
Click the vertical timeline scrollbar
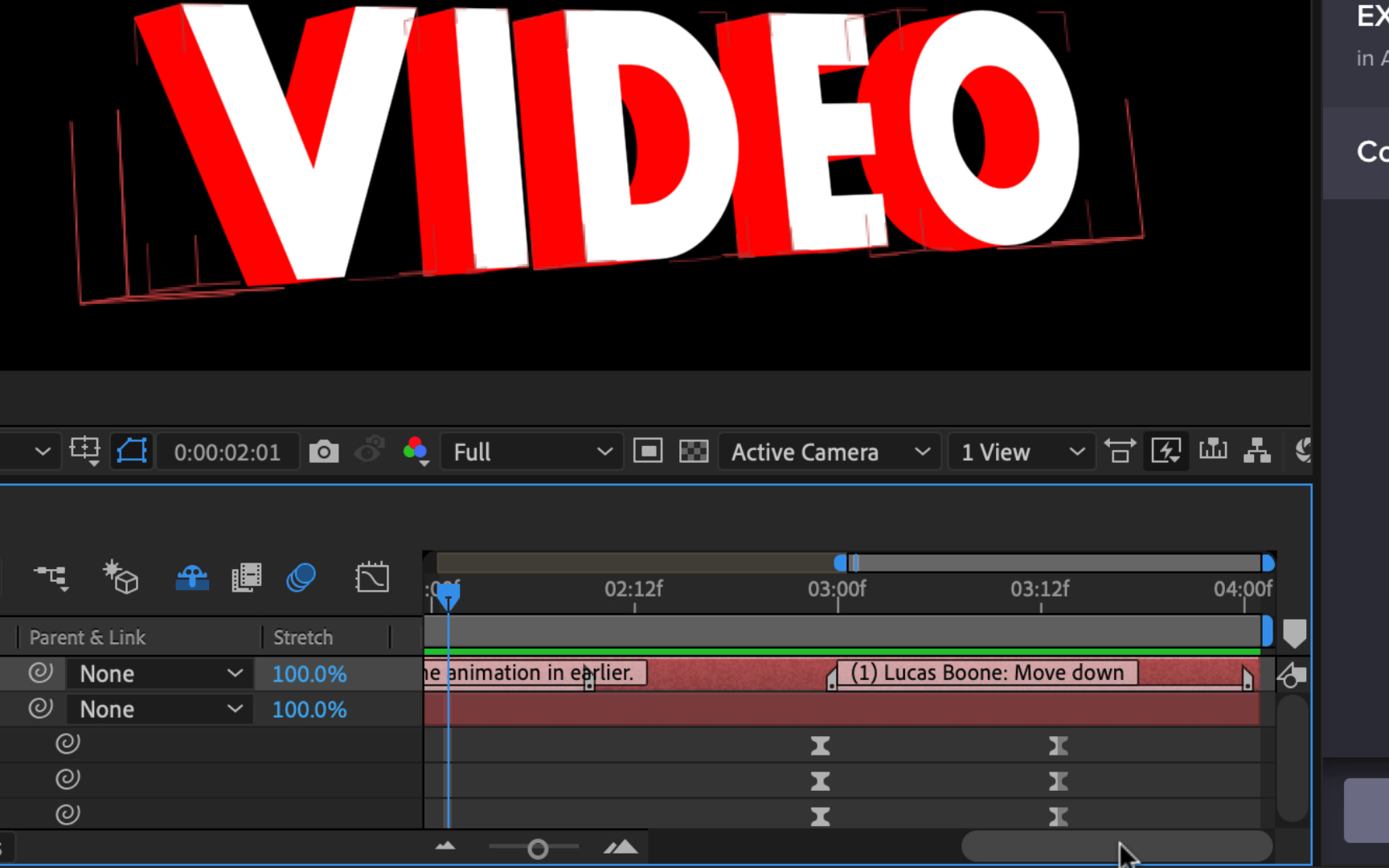click(x=1293, y=759)
